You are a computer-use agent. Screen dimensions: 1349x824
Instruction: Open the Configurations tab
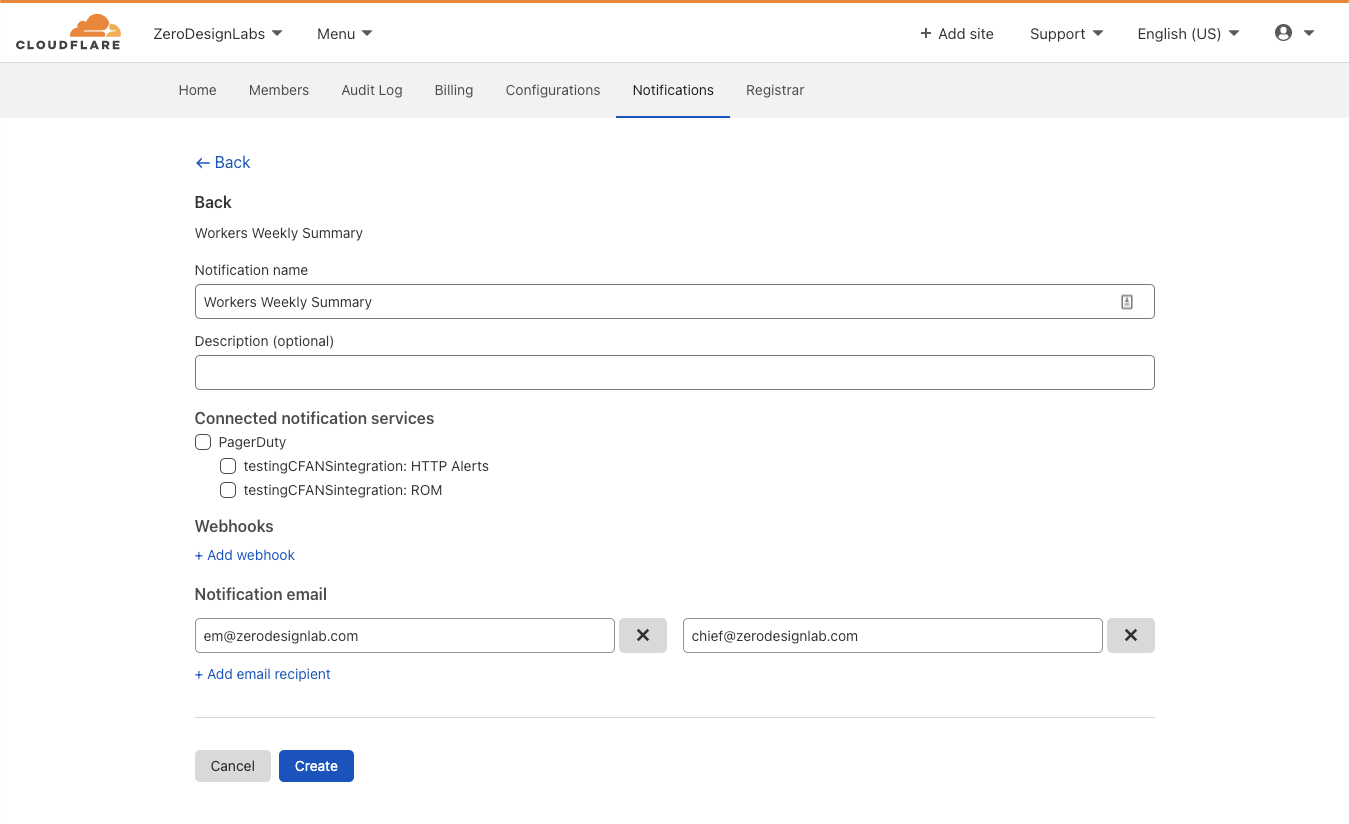(x=553, y=90)
